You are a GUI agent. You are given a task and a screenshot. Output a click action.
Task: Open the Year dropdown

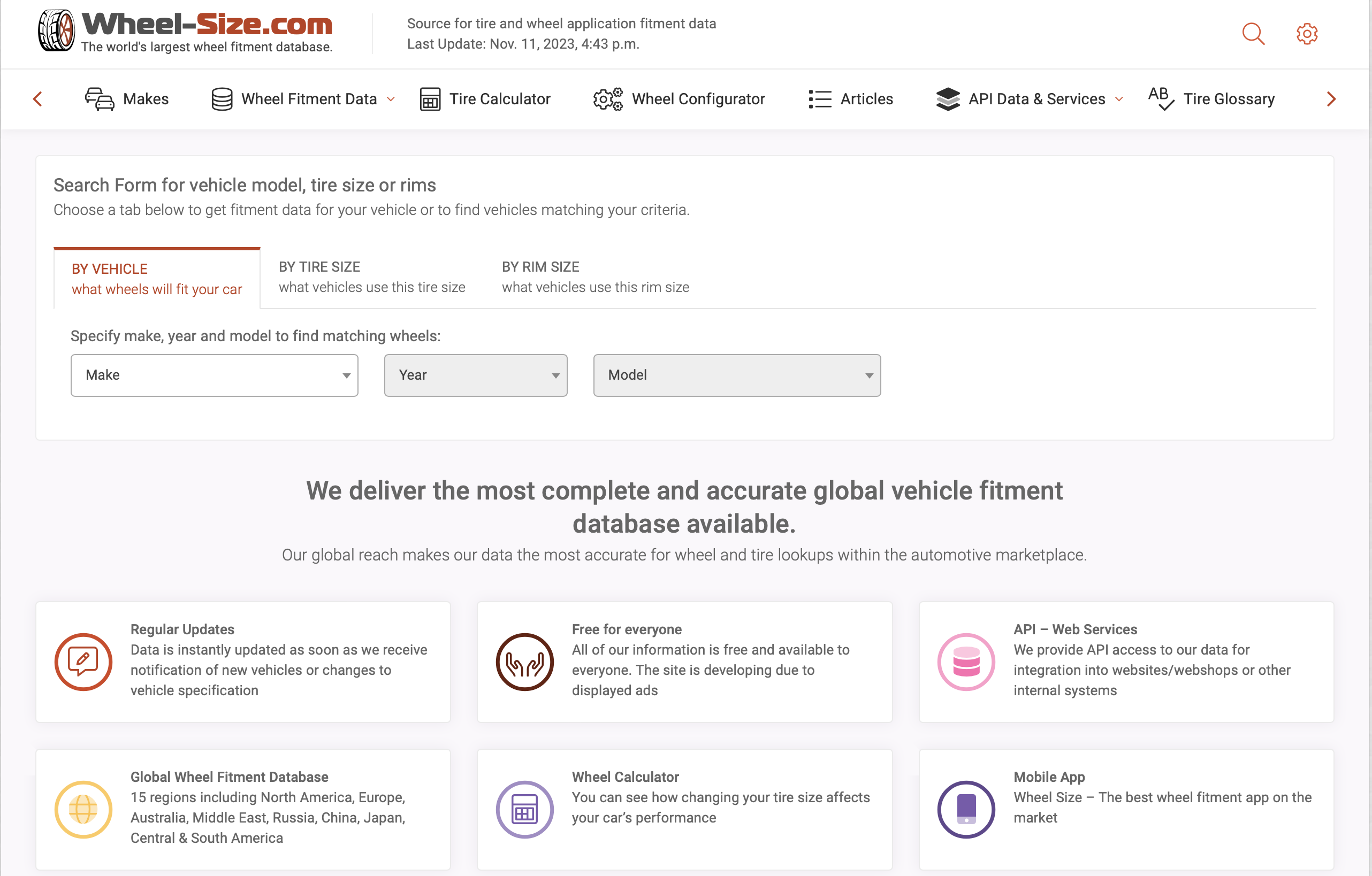pyautogui.click(x=476, y=375)
